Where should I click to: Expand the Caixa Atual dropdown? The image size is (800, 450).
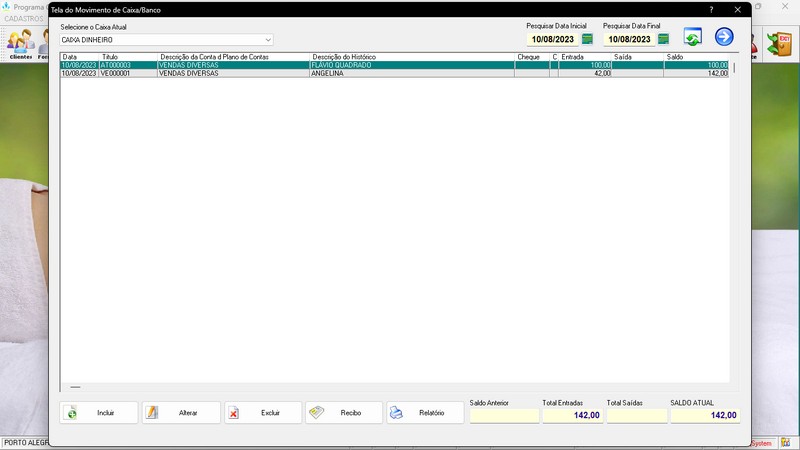pos(268,40)
